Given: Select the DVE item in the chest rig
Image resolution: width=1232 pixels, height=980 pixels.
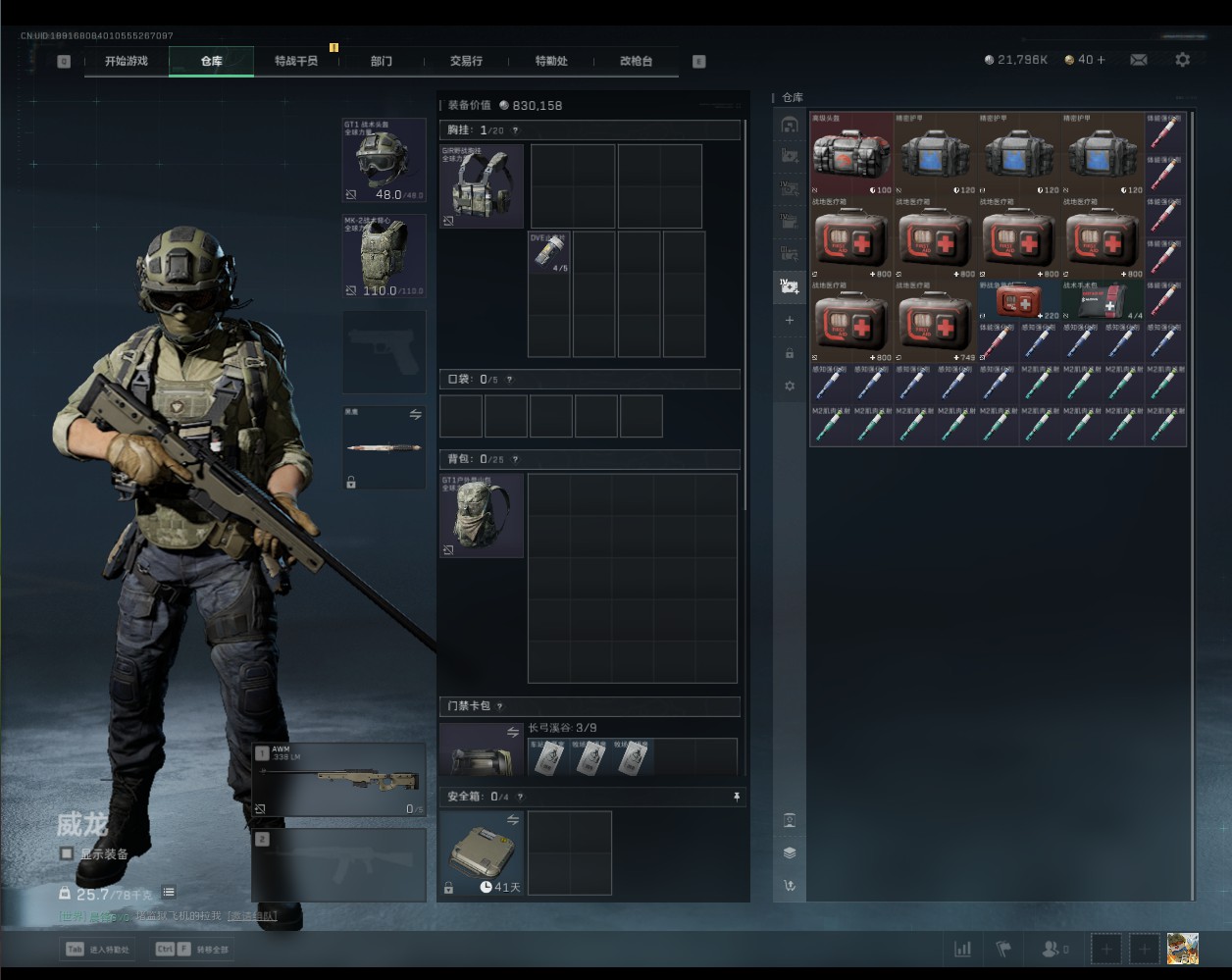Looking at the screenshot, I should (x=549, y=253).
